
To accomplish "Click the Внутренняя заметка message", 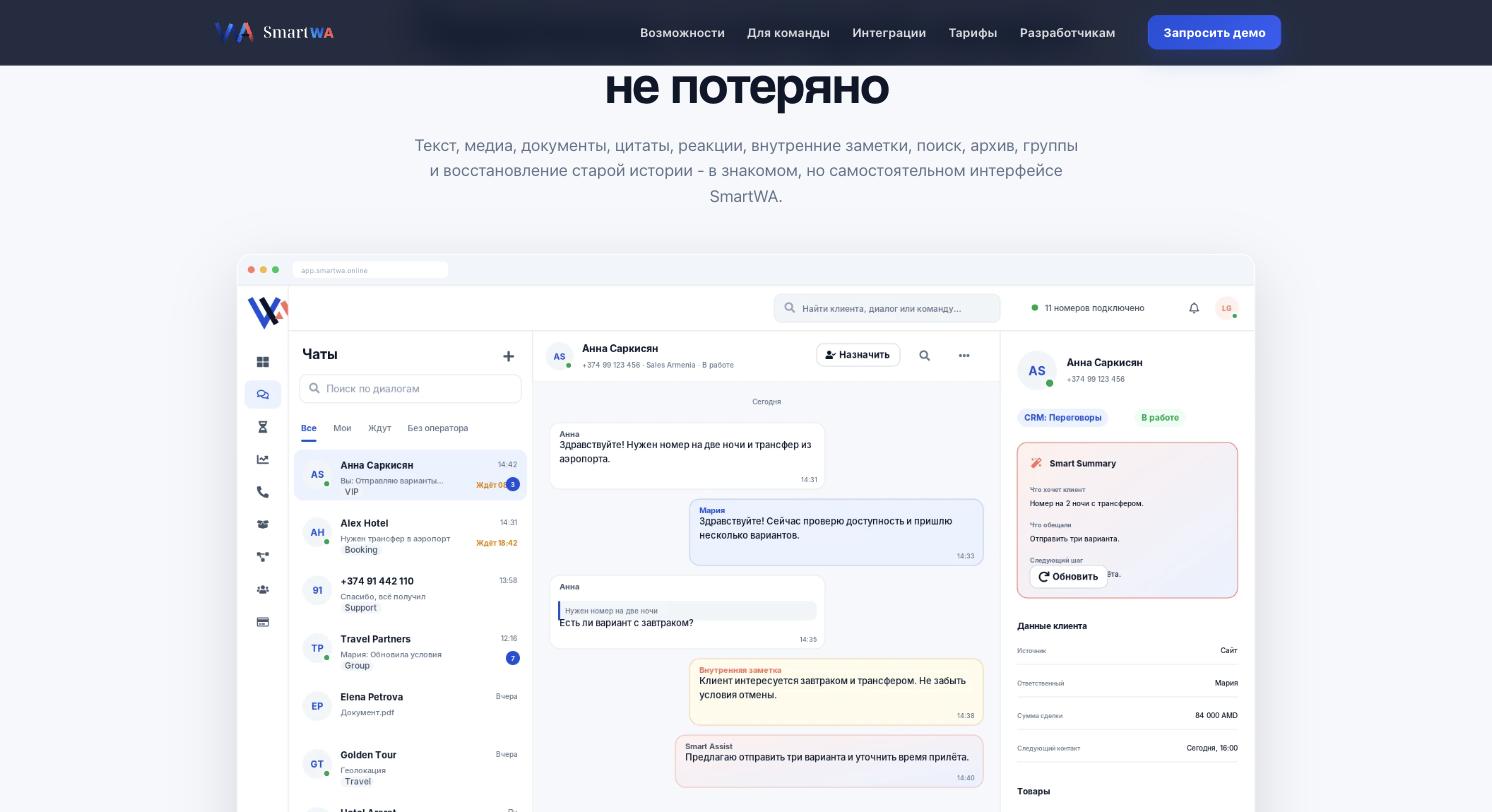I will 836,692.
